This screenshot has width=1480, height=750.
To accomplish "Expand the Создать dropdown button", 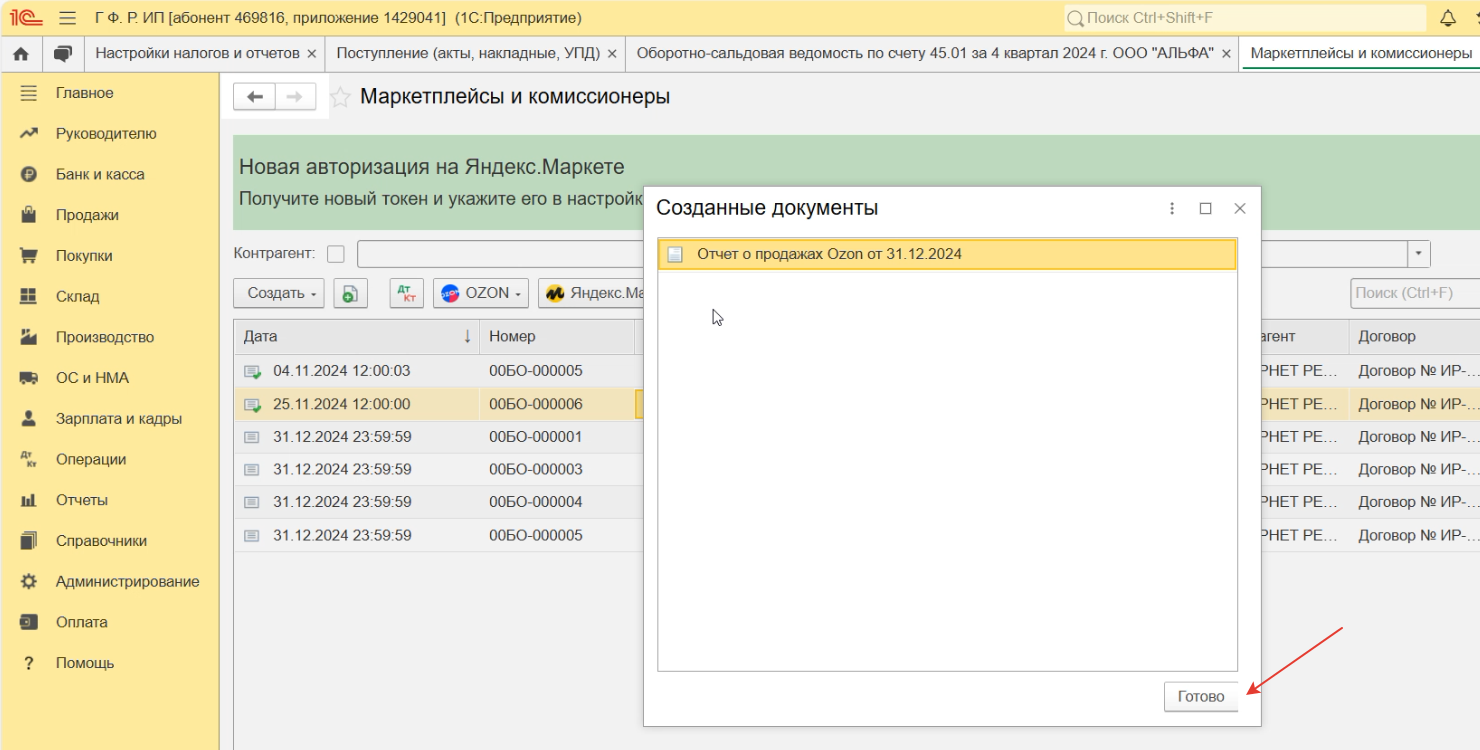I will point(279,293).
